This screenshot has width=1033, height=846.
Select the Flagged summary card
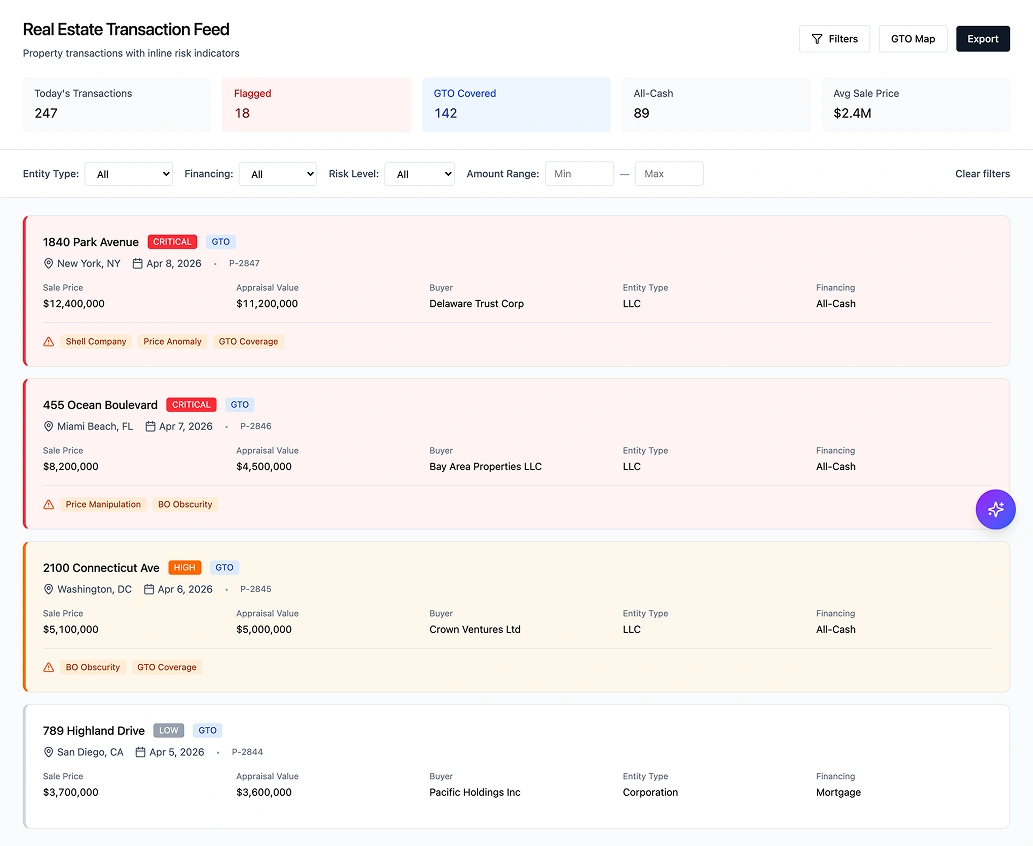coord(316,104)
